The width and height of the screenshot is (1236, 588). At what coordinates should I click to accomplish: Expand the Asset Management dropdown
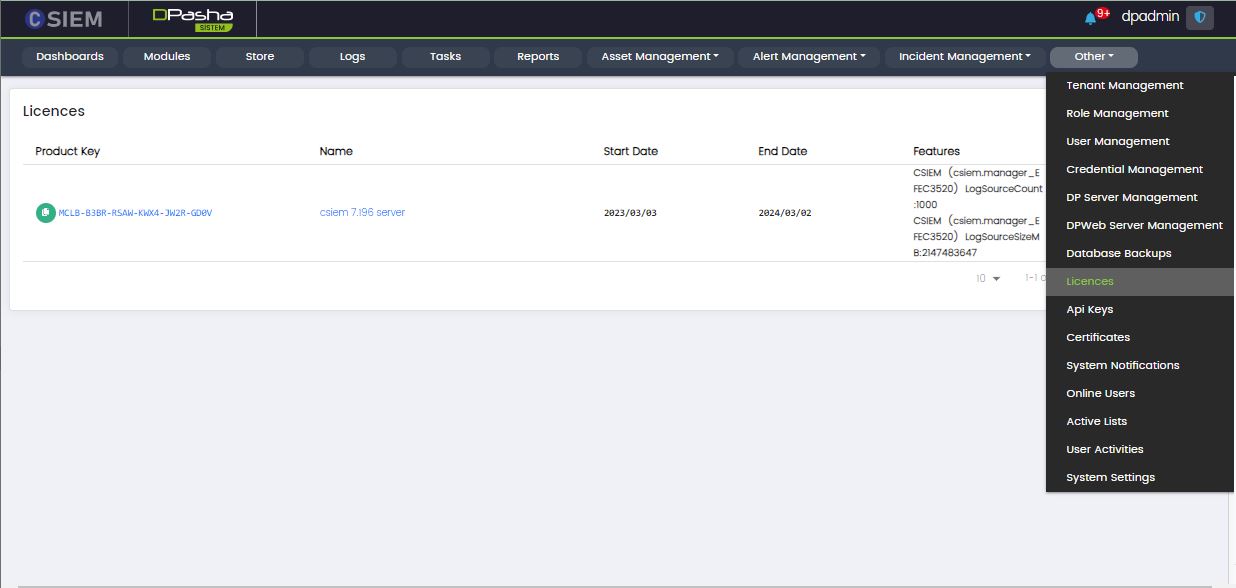coord(660,57)
